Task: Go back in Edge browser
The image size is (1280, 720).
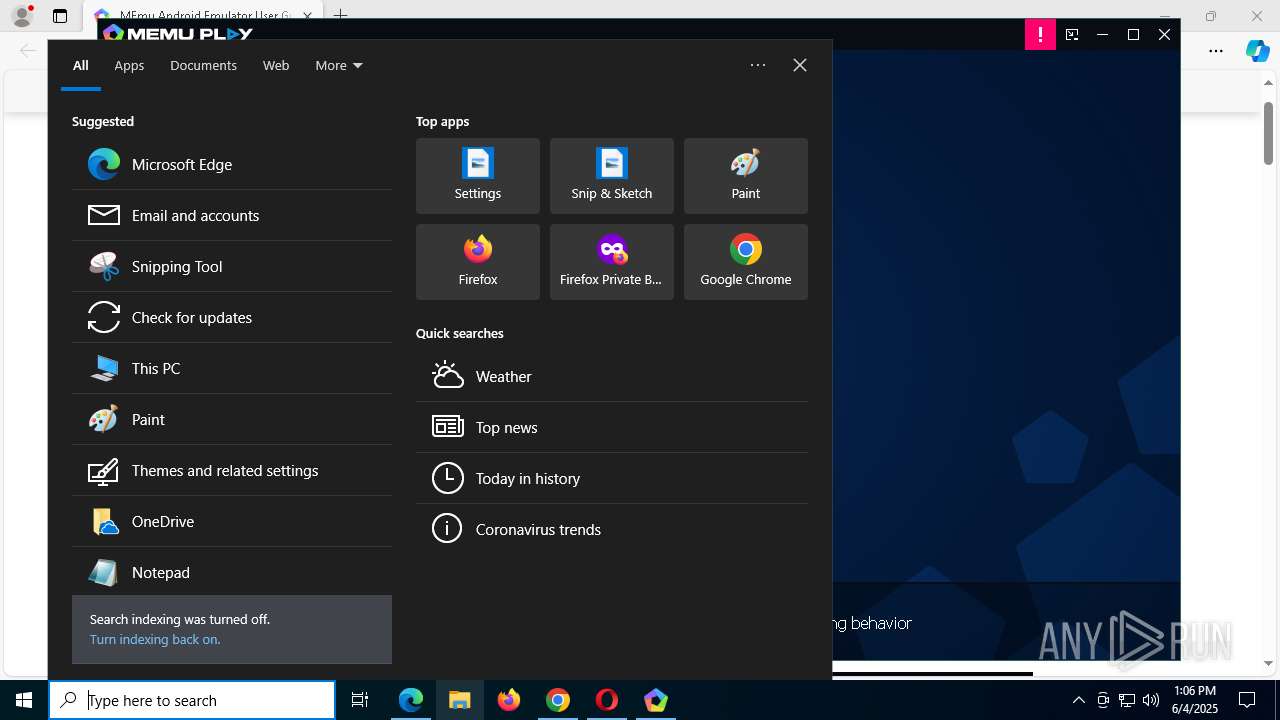Action: [x=28, y=51]
